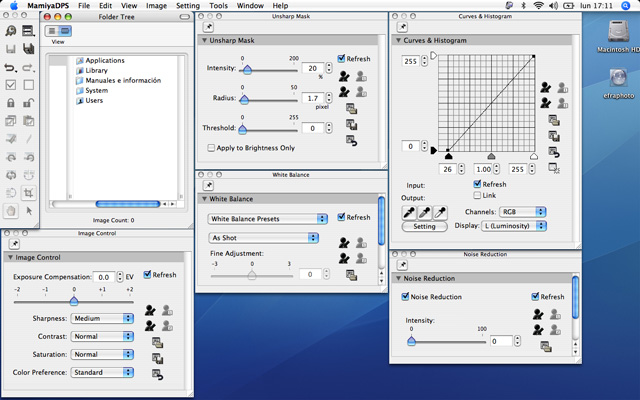Open the Window menu

click(x=250, y=6)
